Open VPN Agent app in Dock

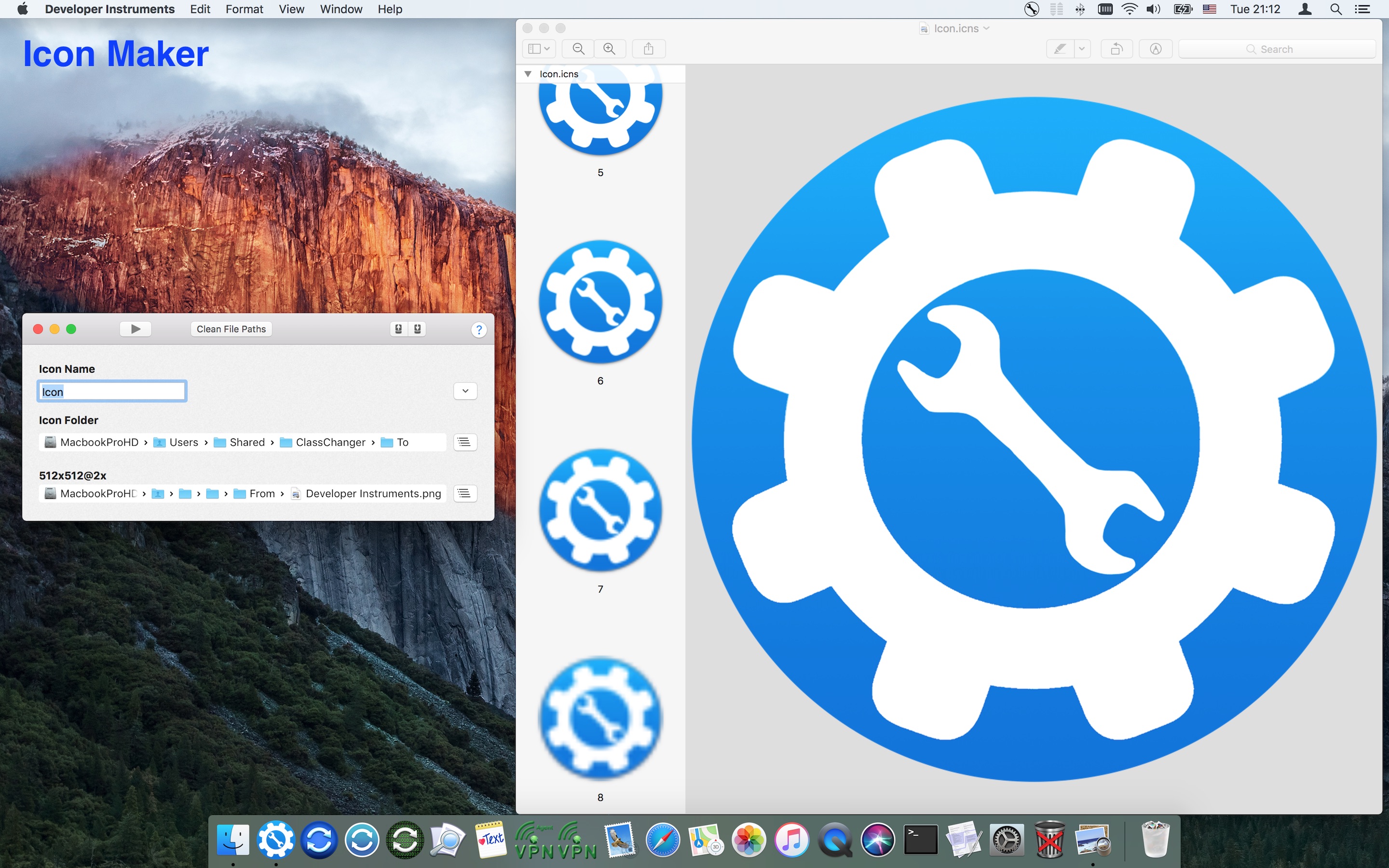535,840
